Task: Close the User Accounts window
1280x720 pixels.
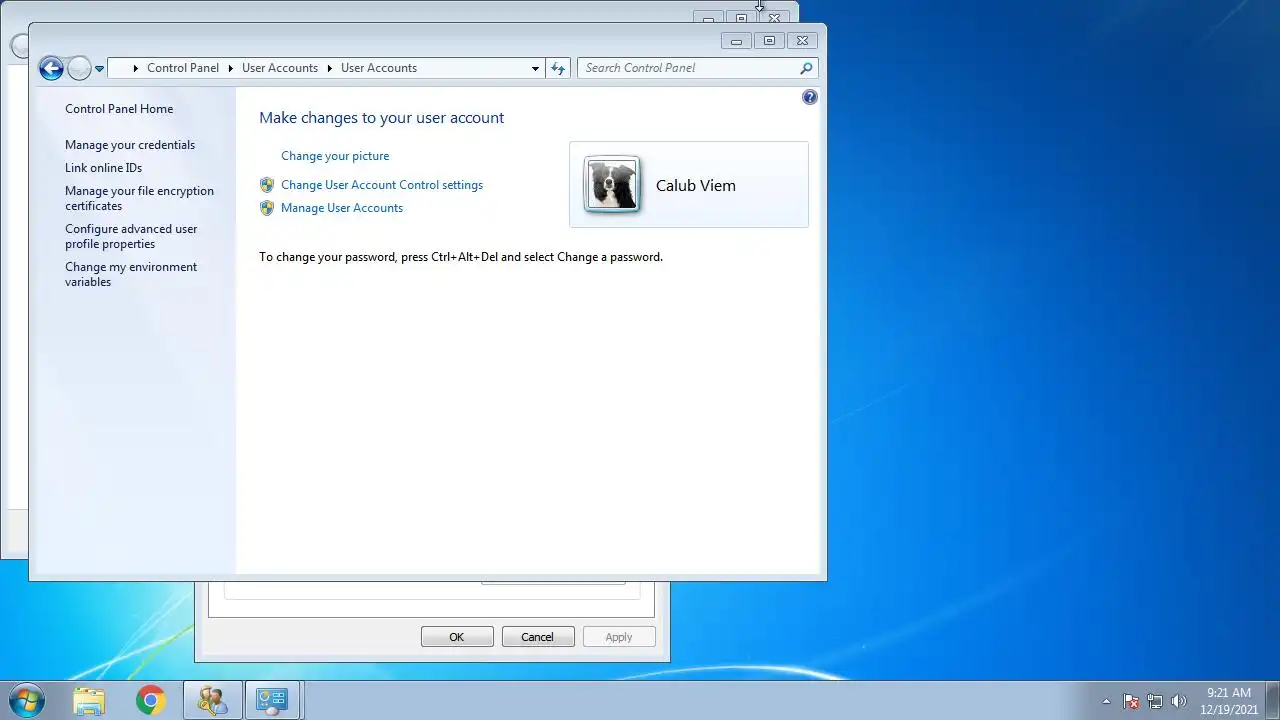Action: coord(802,41)
